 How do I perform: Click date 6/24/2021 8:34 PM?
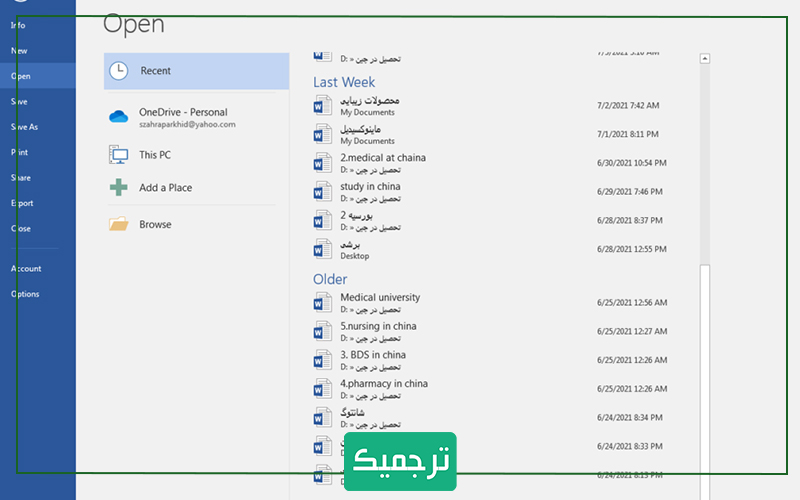click(630, 418)
